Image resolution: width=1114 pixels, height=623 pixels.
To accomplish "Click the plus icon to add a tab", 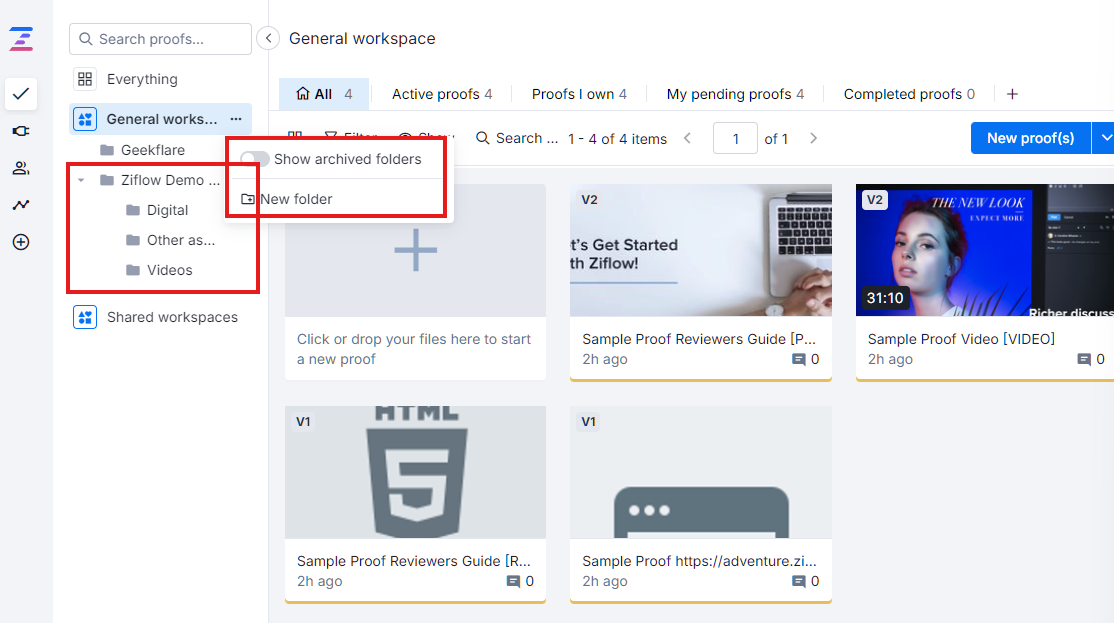I will pyautogui.click(x=1012, y=94).
